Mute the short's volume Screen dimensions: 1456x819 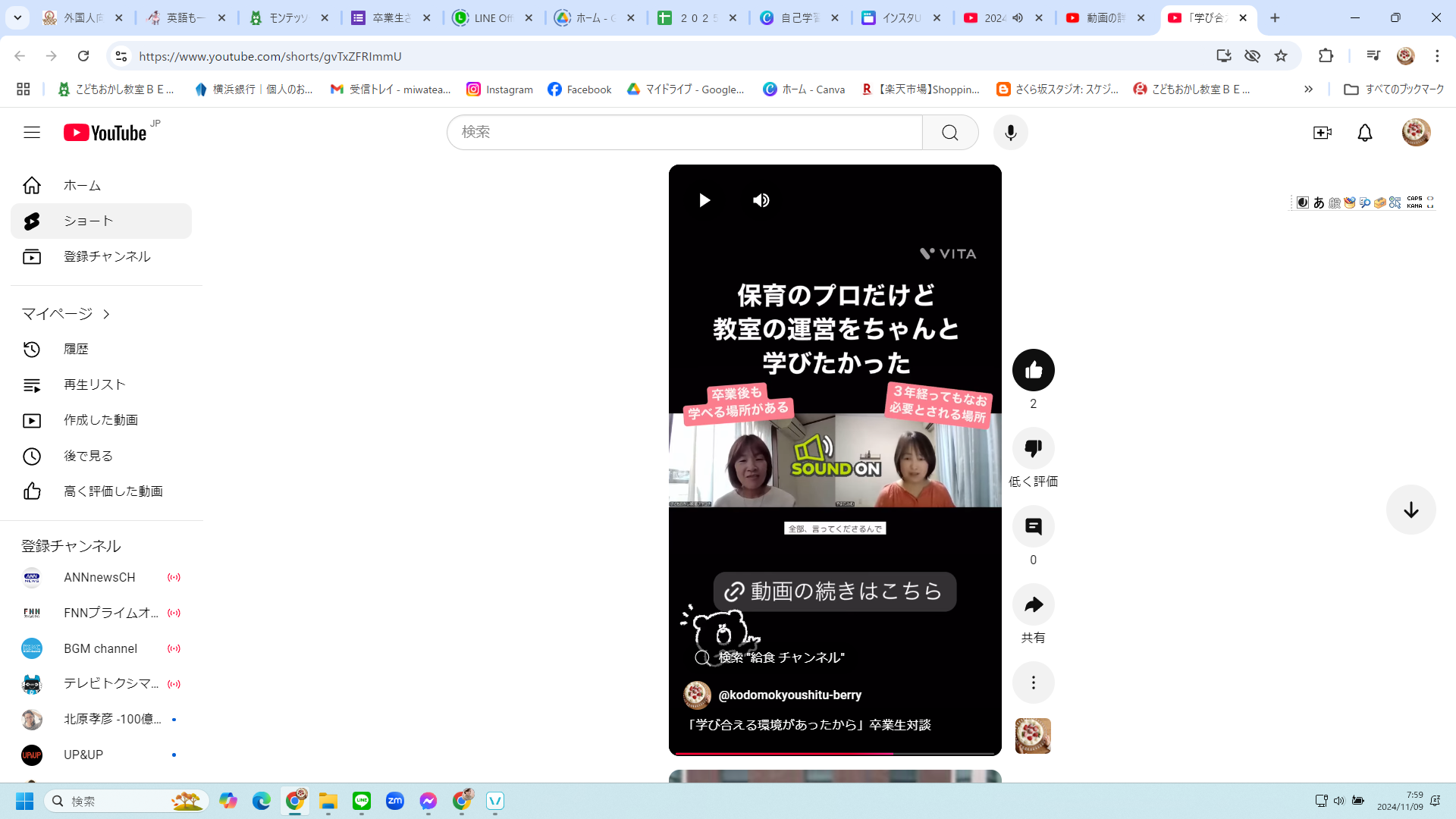[x=761, y=200]
